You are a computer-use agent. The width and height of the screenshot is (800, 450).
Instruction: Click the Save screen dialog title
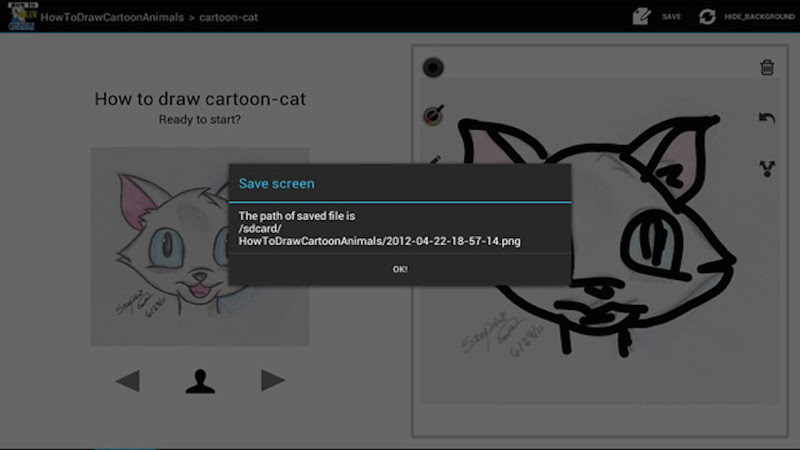click(277, 184)
